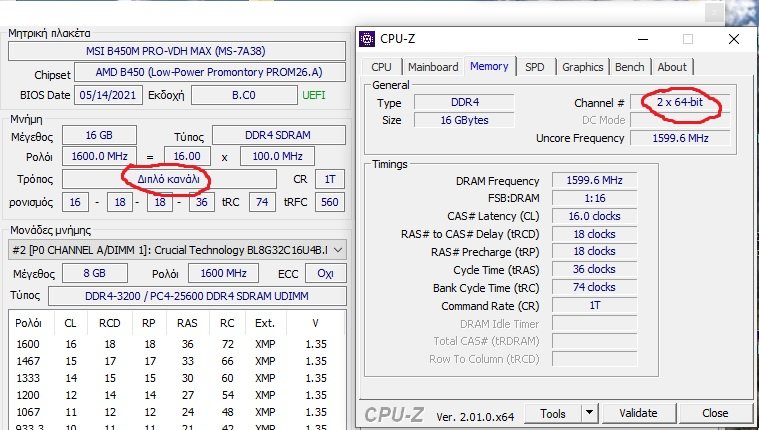Open the Bench tab
The height and width of the screenshot is (430, 759).
tap(629, 67)
